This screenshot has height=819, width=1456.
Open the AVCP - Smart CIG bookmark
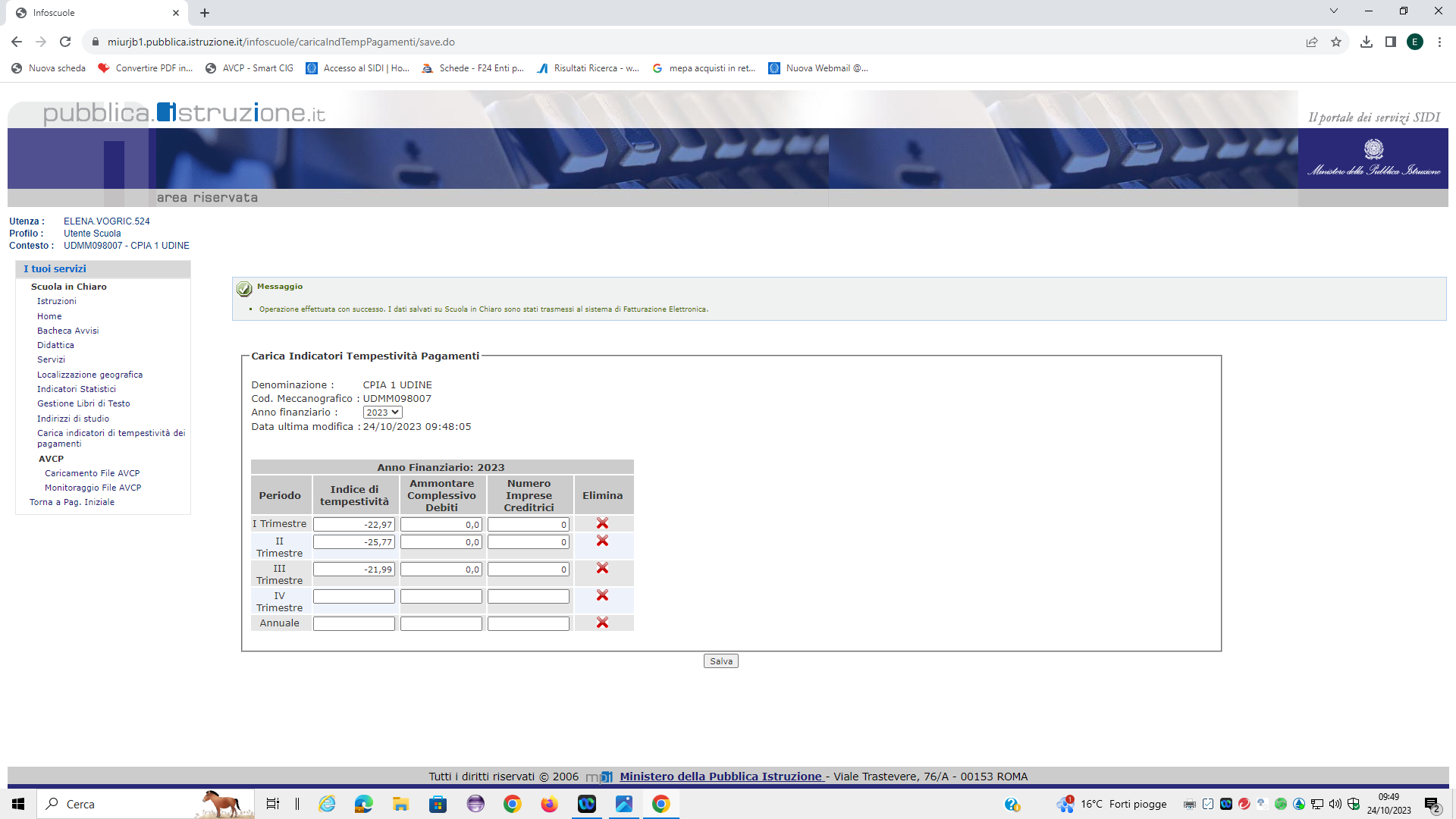click(249, 68)
